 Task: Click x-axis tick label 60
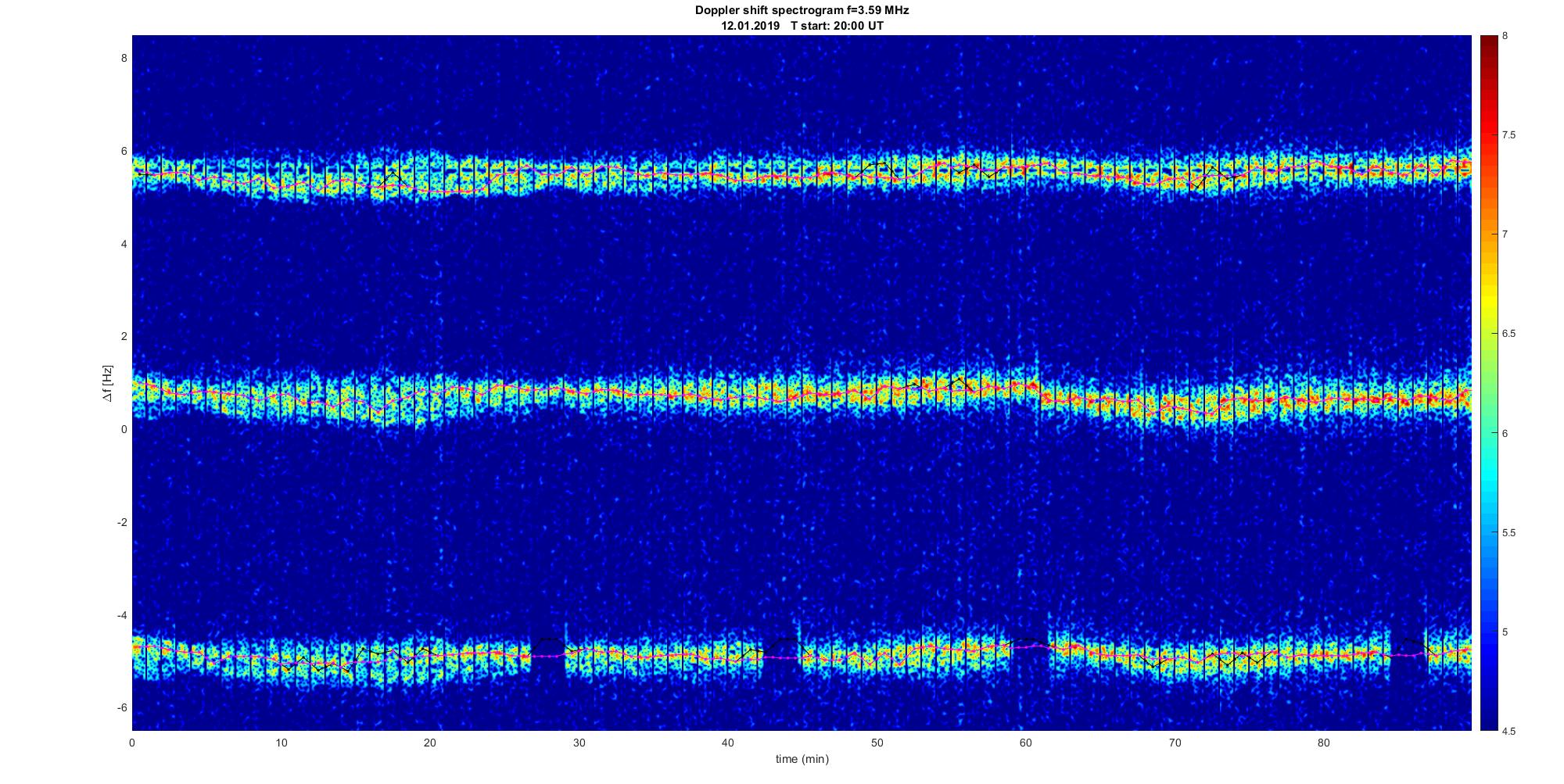click(1026, 743)
